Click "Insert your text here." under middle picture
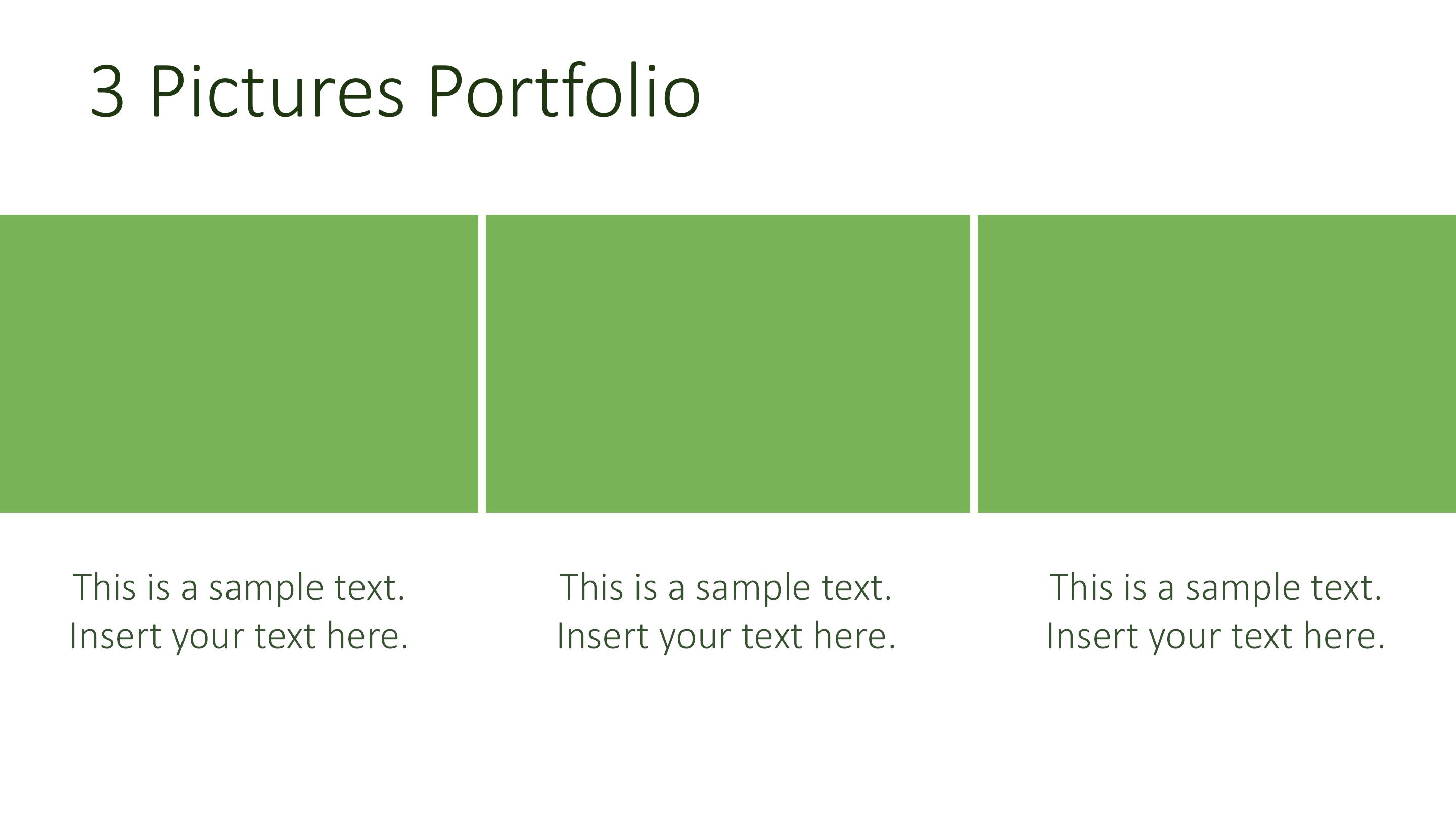The image size is (1456, 819). [726, 636]
